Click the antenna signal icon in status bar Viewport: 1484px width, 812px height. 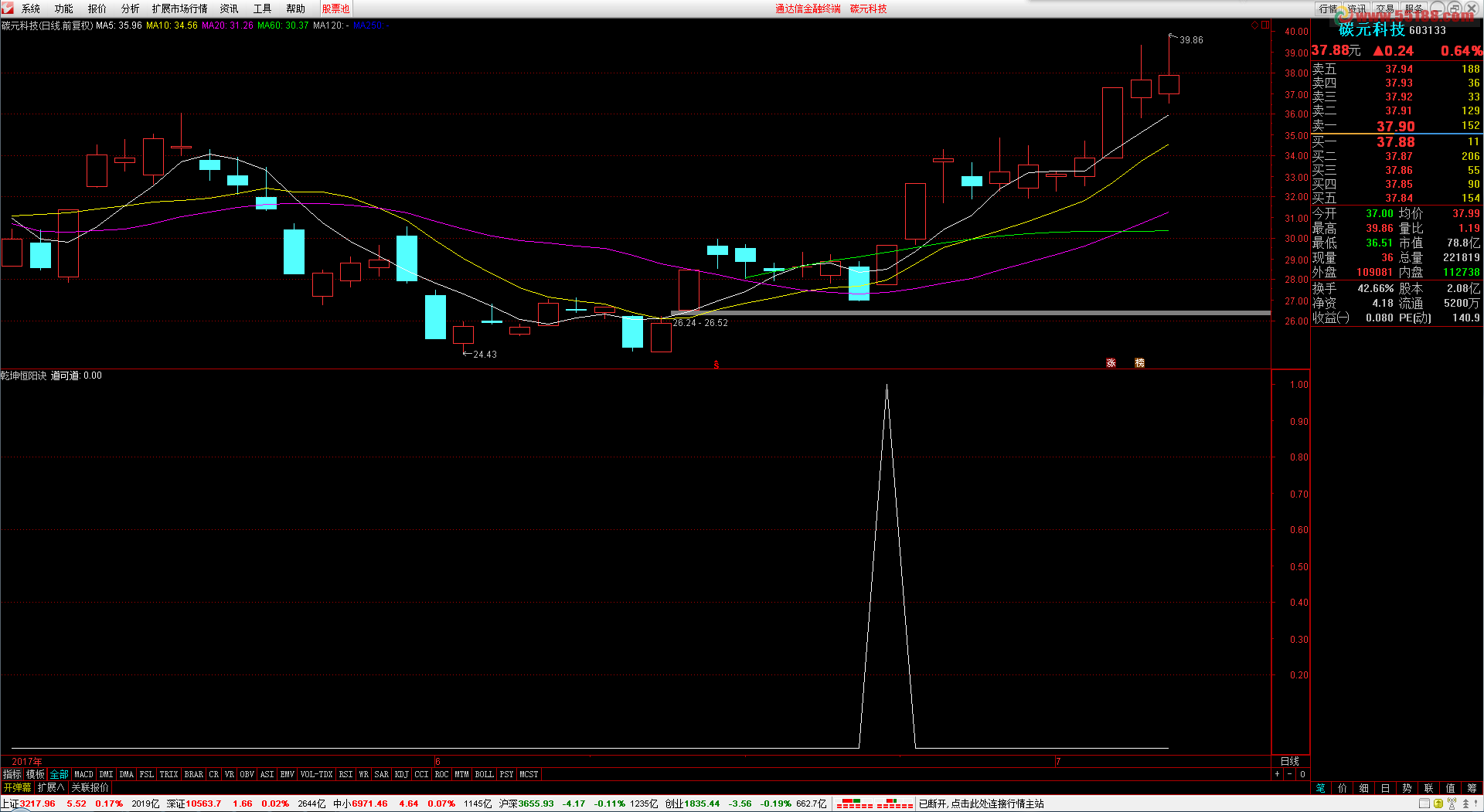pyautogui.click(x=1452, y=804)
